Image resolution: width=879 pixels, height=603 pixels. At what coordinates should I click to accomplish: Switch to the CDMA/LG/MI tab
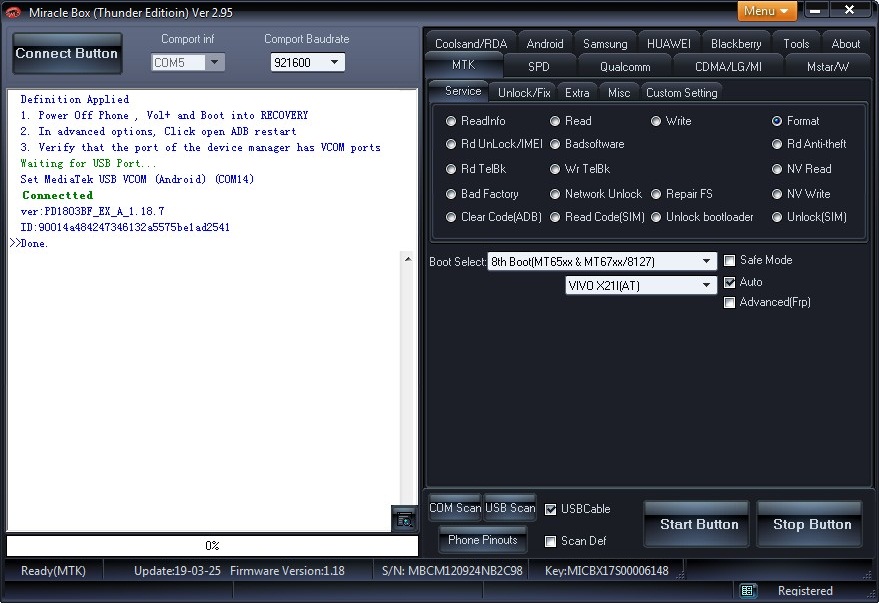[728, 67]
